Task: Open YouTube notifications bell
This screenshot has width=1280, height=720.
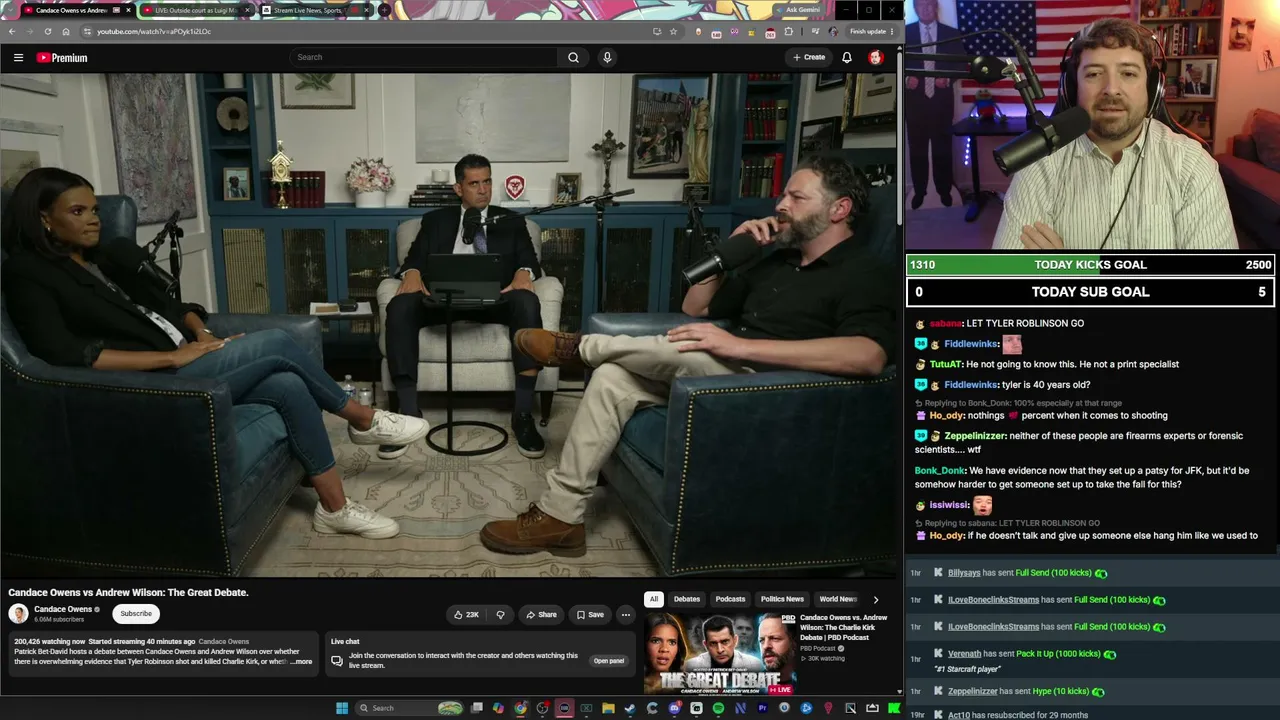Action: pyautogui.click(x=847, y=57)
